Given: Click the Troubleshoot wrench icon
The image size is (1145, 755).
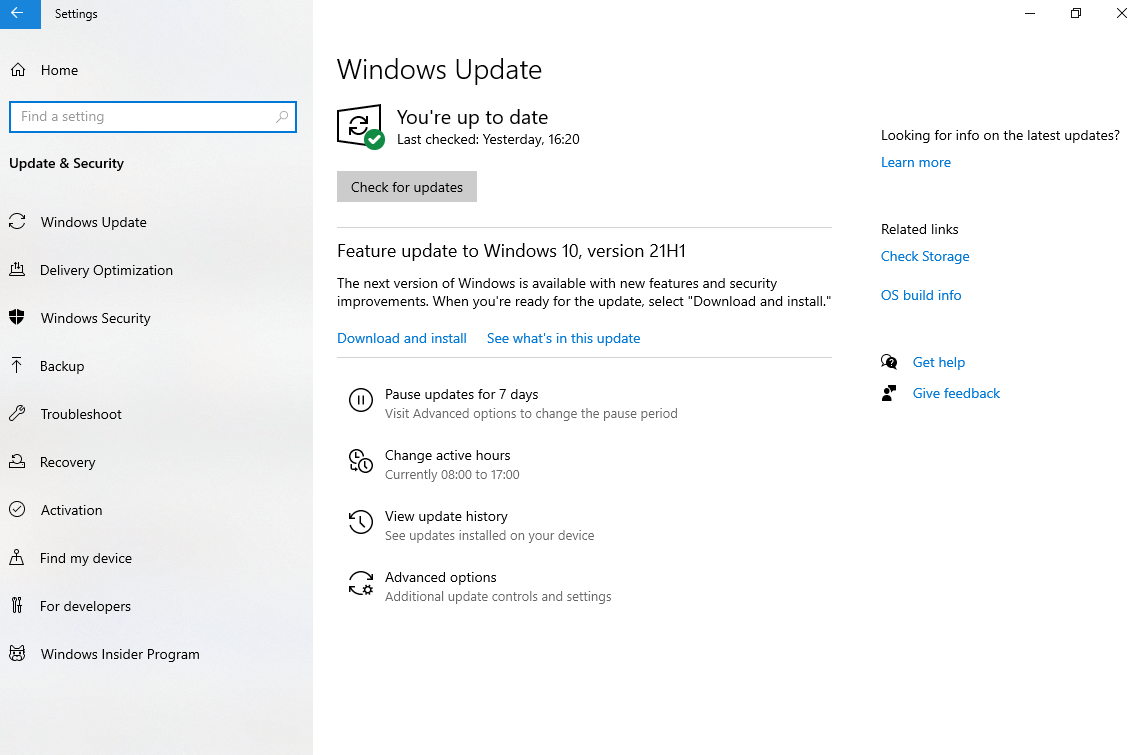Looking at the screenshot, I should click(17, 413).
